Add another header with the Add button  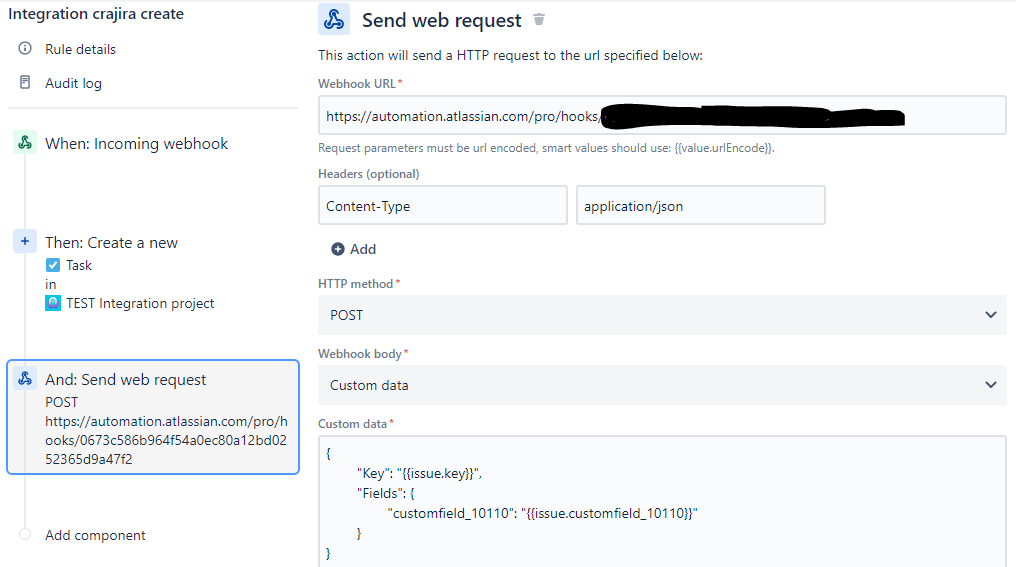pos(354,249)
